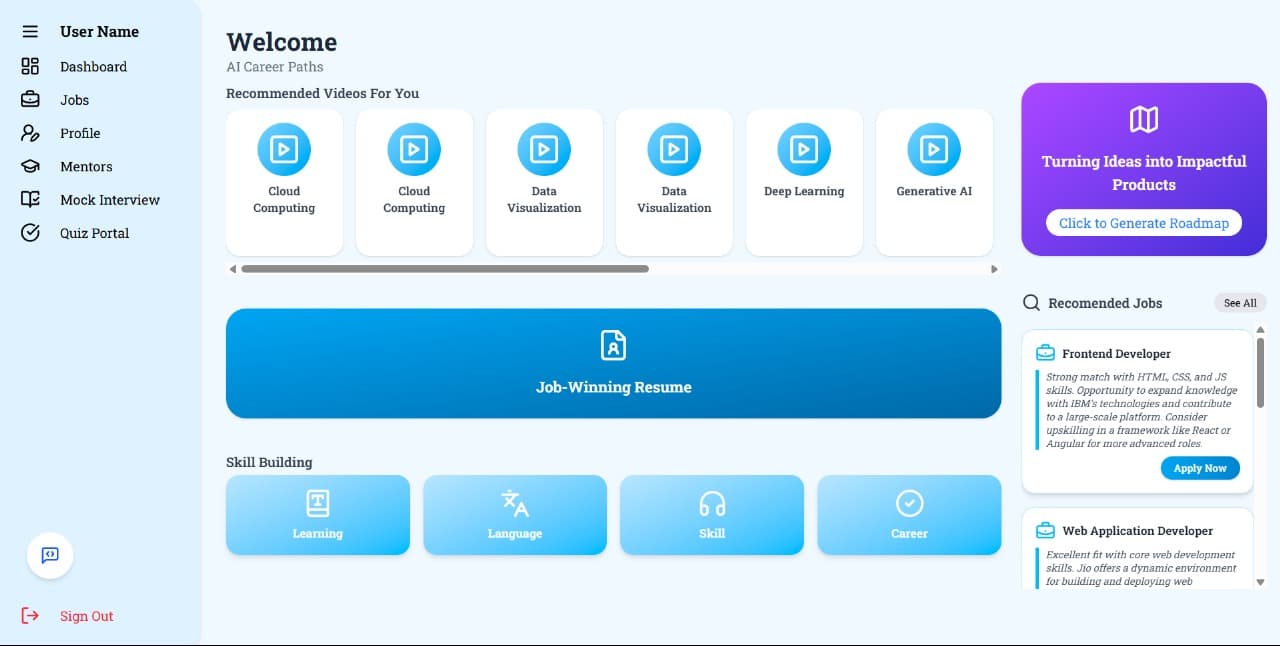The height and width of the screenshot is (646, 1280).
Task: Click the Sign Out option
Action: (86, 615)
